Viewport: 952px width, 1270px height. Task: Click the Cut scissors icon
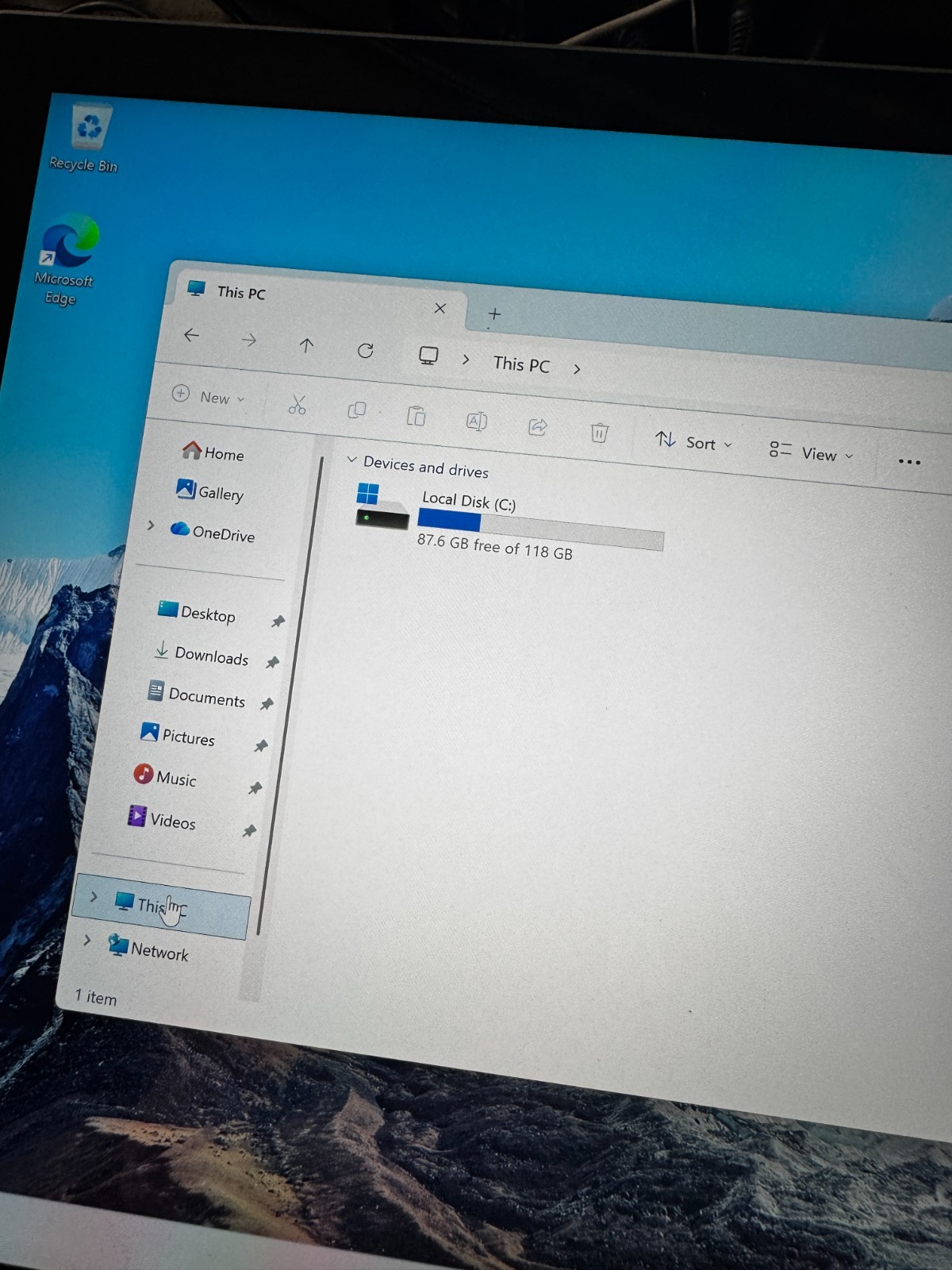point(297,406)
